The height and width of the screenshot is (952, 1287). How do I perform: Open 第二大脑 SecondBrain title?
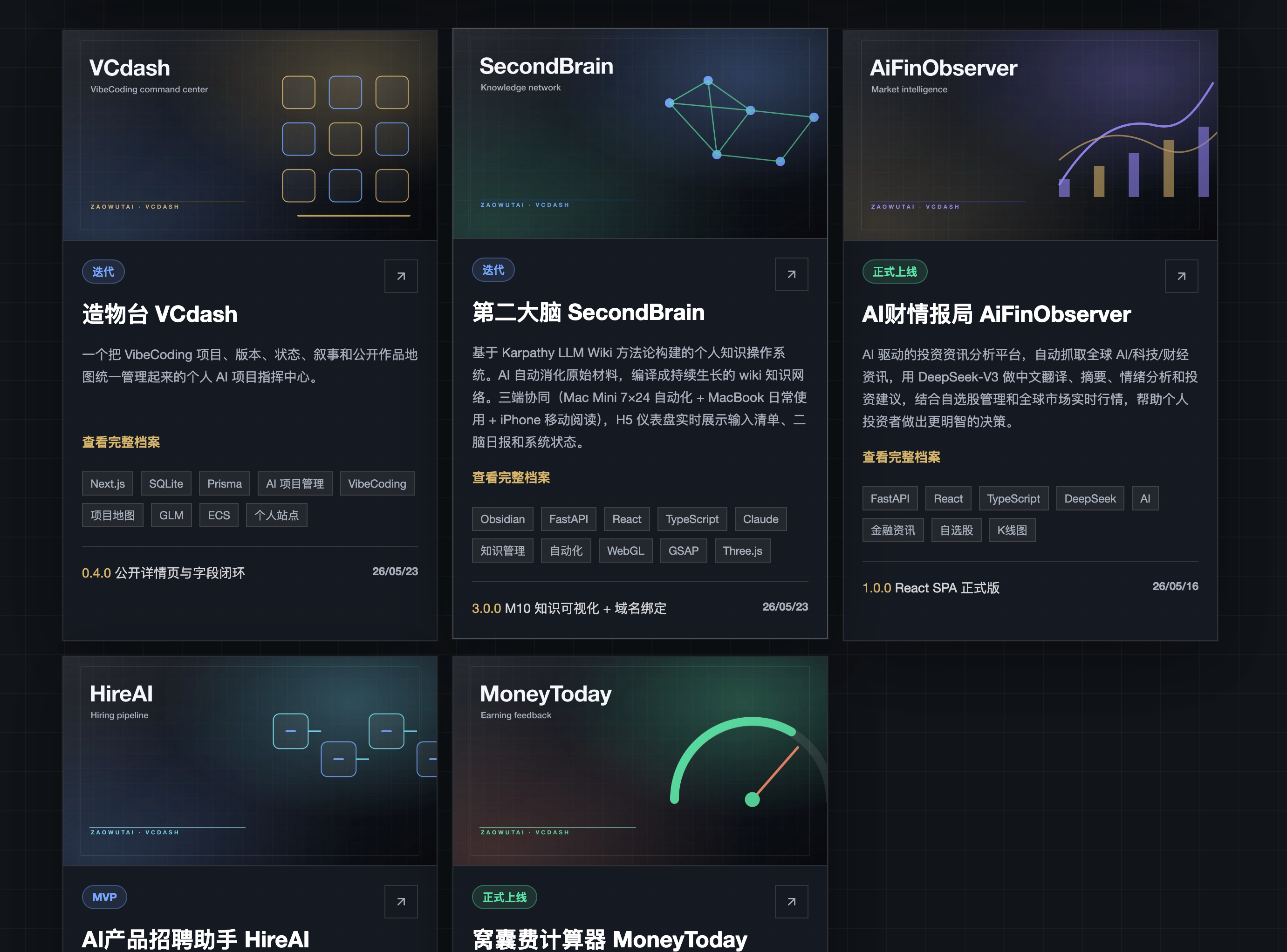click(588, 313)
